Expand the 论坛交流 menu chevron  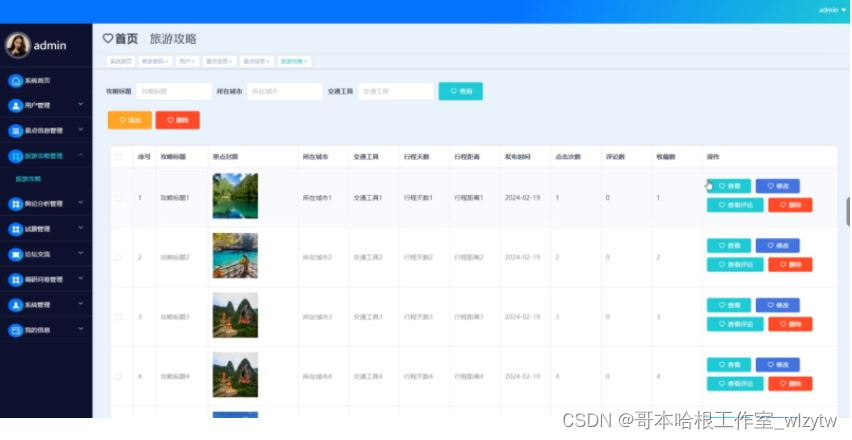[x=81, y=253]
